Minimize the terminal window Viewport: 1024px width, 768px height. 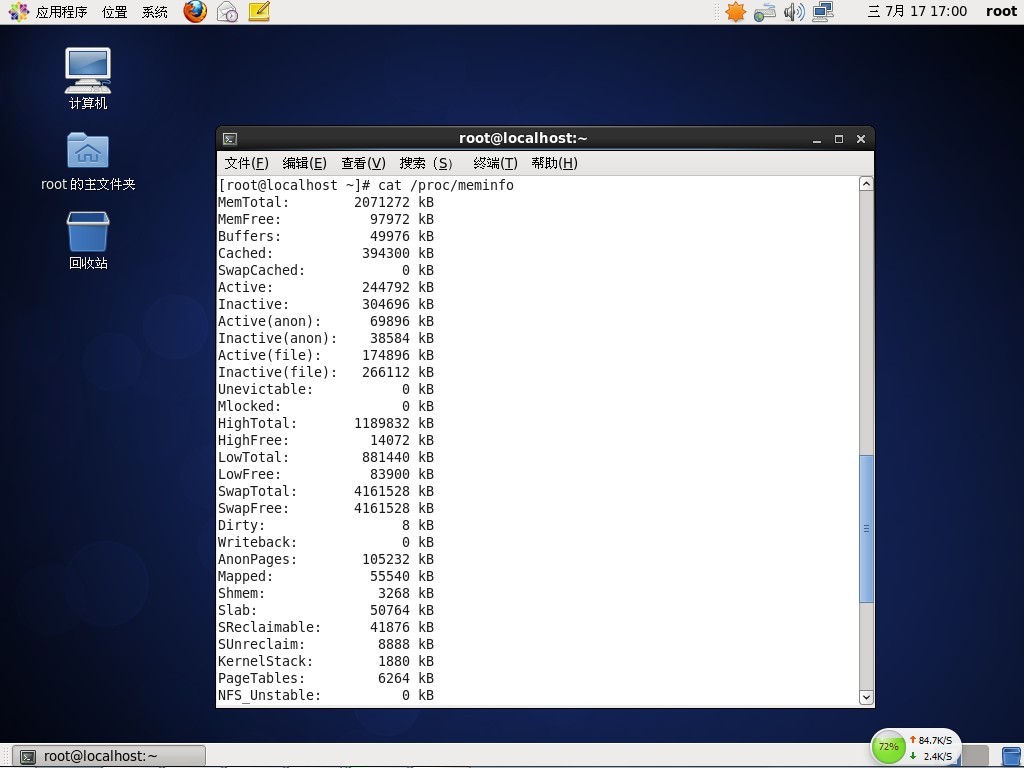(x=817, y=139)
